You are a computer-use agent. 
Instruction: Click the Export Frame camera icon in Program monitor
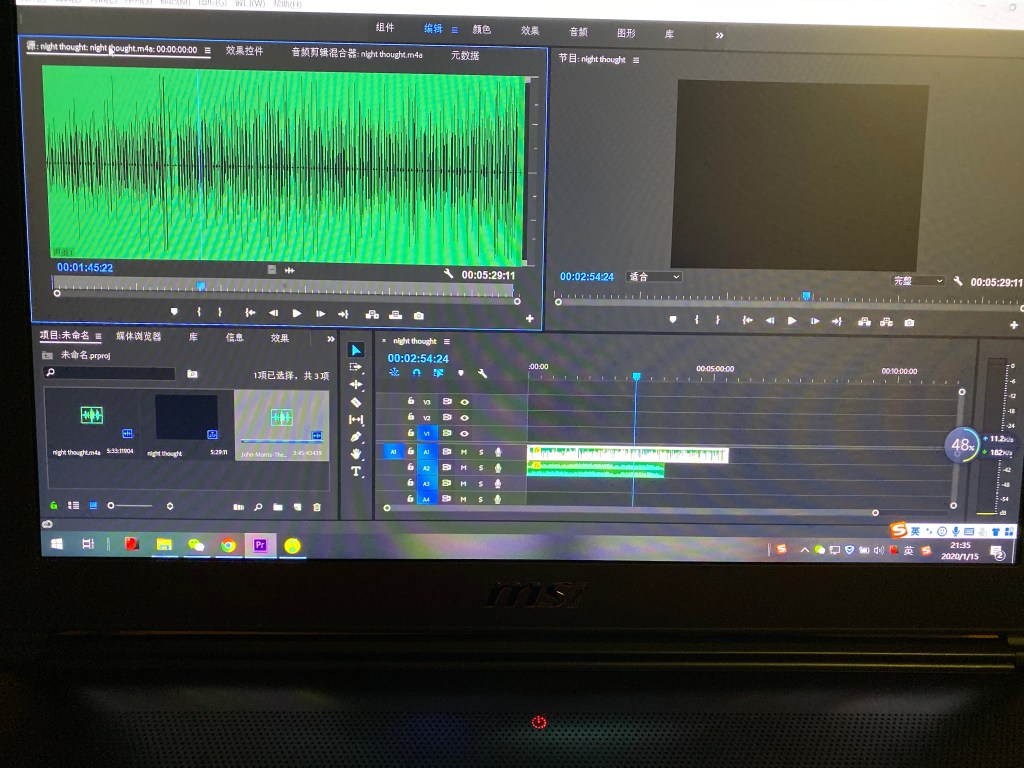pyautogui.click(x=909, y=322)
